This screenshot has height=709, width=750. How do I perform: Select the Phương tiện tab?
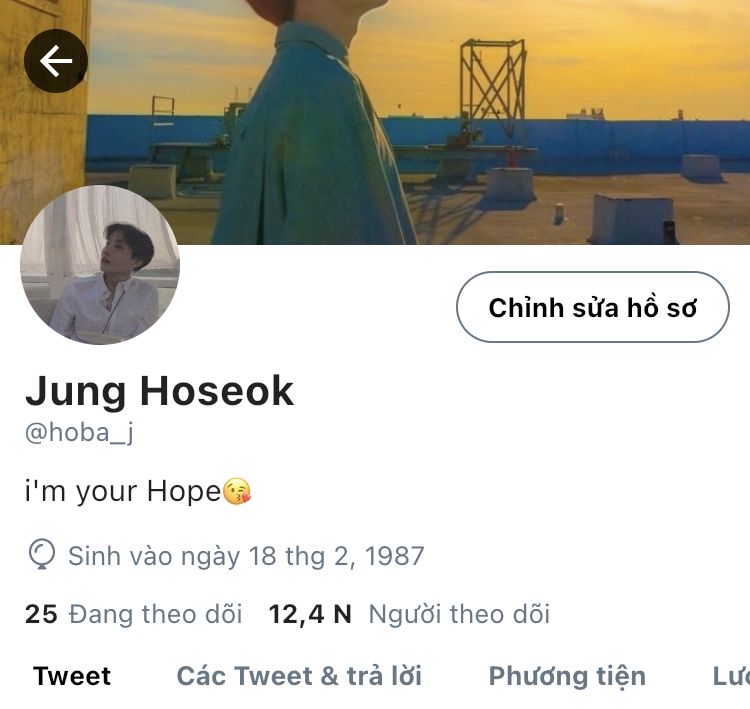[567, 677]
